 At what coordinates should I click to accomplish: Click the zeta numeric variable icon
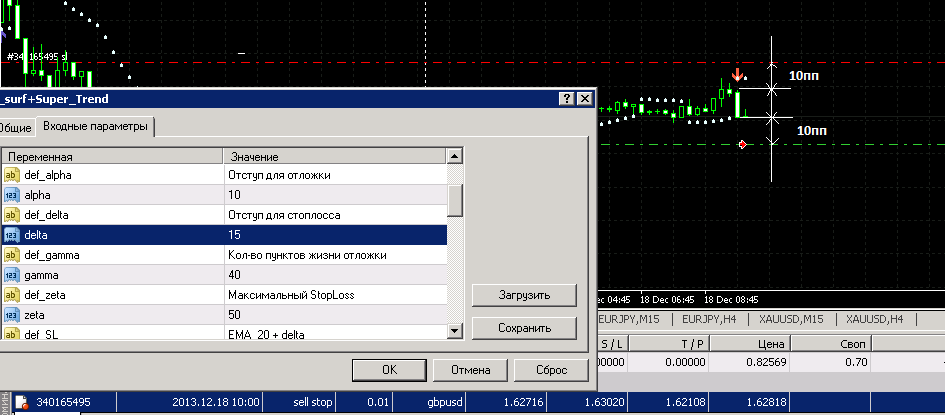pos(11,315)
